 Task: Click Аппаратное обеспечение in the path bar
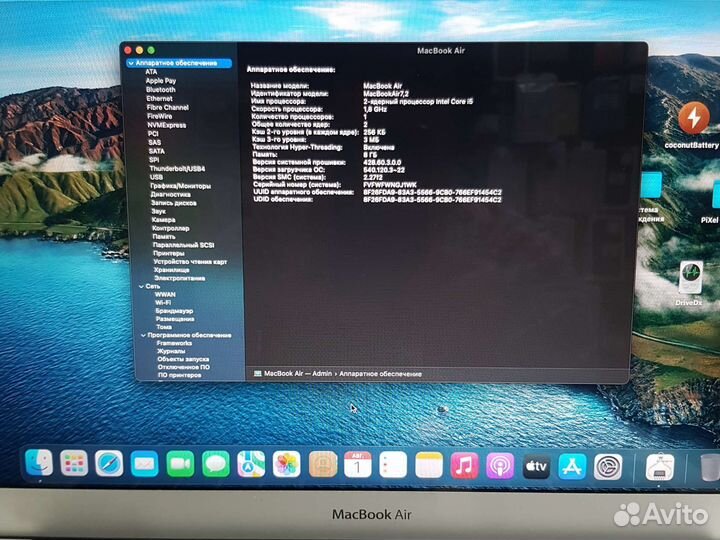click(381, 374)
